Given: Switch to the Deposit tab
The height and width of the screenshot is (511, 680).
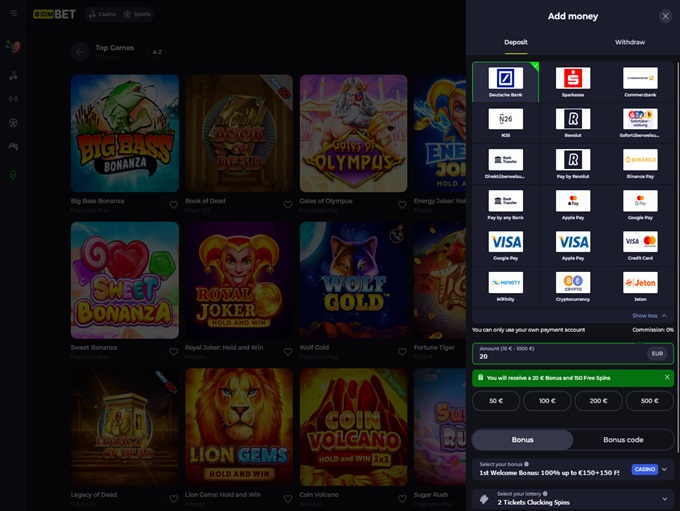Looking at the screenshot, I should (x=516, y=43).
